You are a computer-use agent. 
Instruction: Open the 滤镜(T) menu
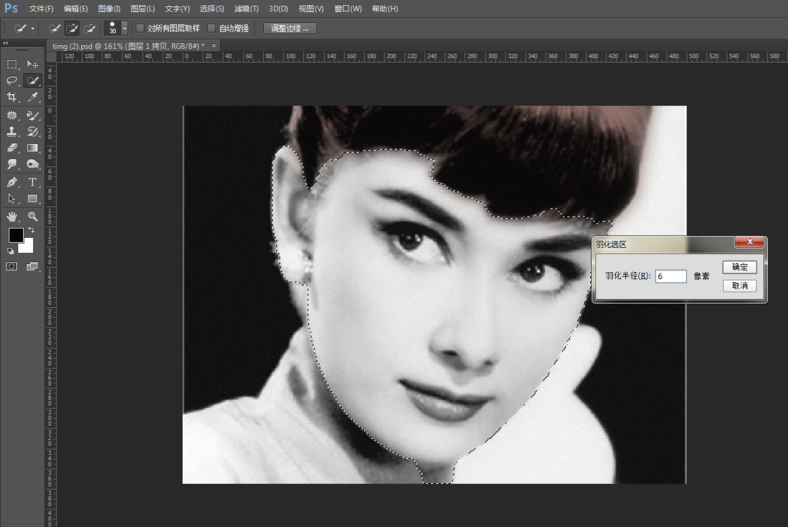248,8
